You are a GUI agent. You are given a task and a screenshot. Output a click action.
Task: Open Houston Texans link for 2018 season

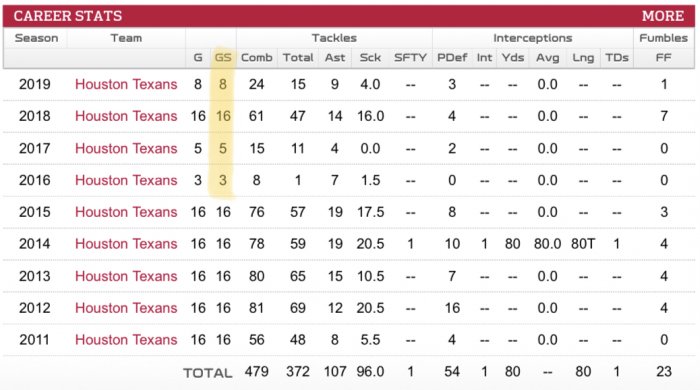click(126, 116)
